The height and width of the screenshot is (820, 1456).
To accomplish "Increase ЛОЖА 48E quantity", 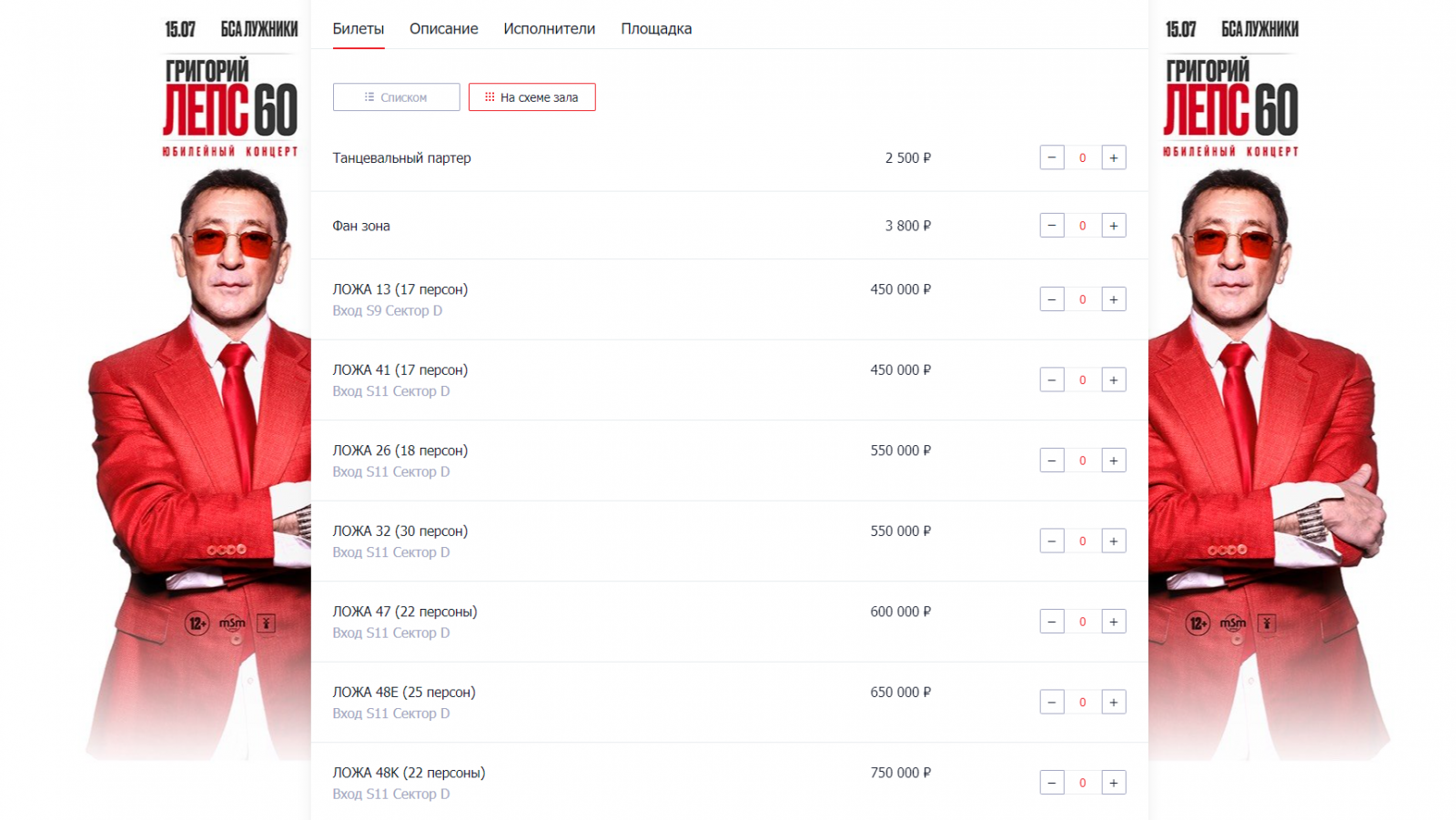I will (x=1114, y=702).
